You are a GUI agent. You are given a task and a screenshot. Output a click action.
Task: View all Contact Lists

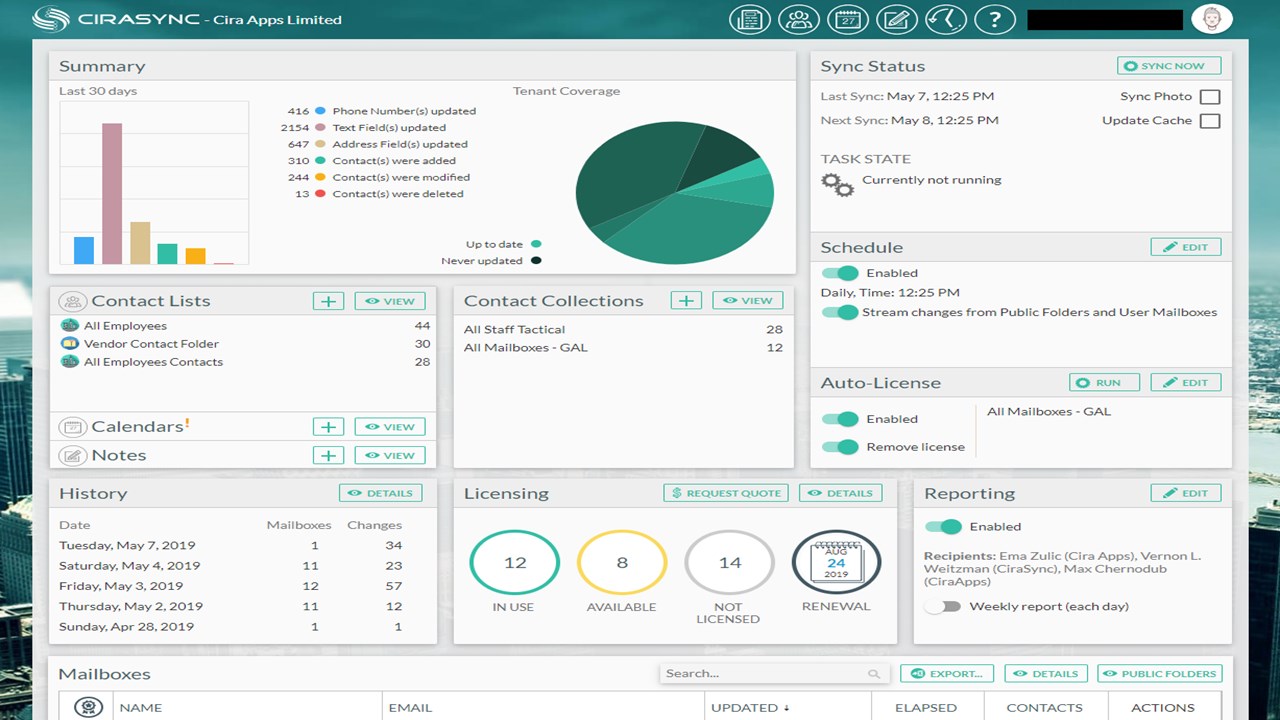click(x=390, y=301)
